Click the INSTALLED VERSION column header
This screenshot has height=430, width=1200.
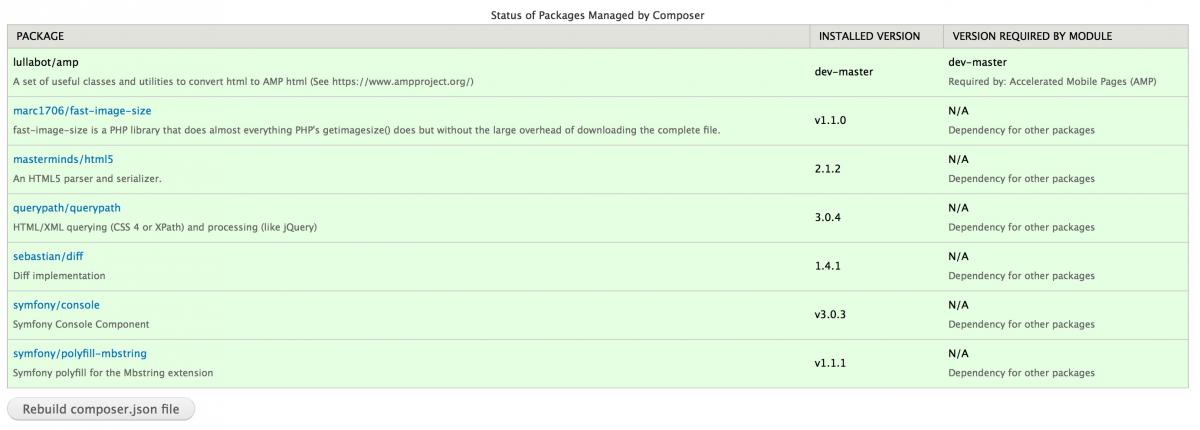(869, 36)
